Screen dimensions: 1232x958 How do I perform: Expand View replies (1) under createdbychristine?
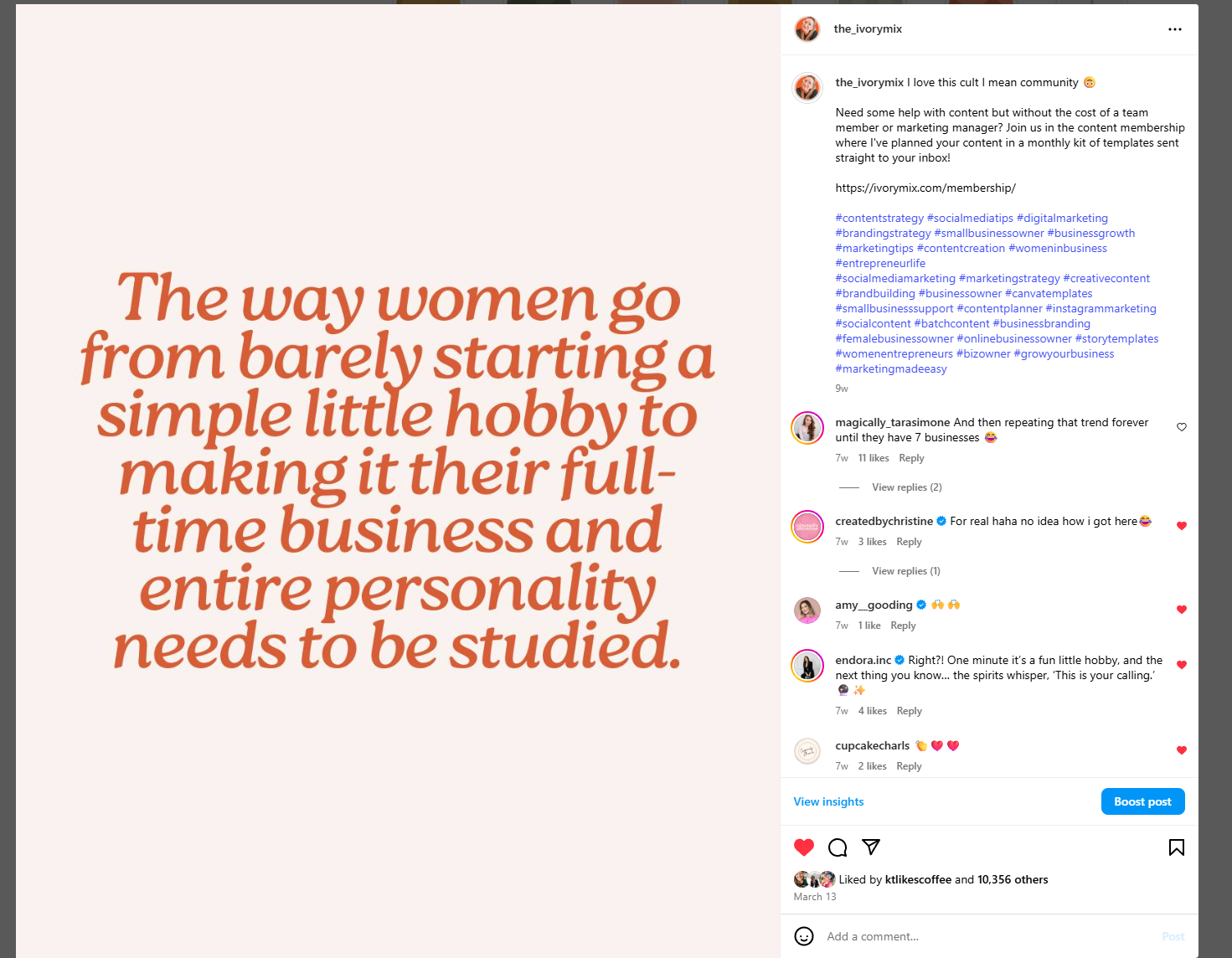905,571
